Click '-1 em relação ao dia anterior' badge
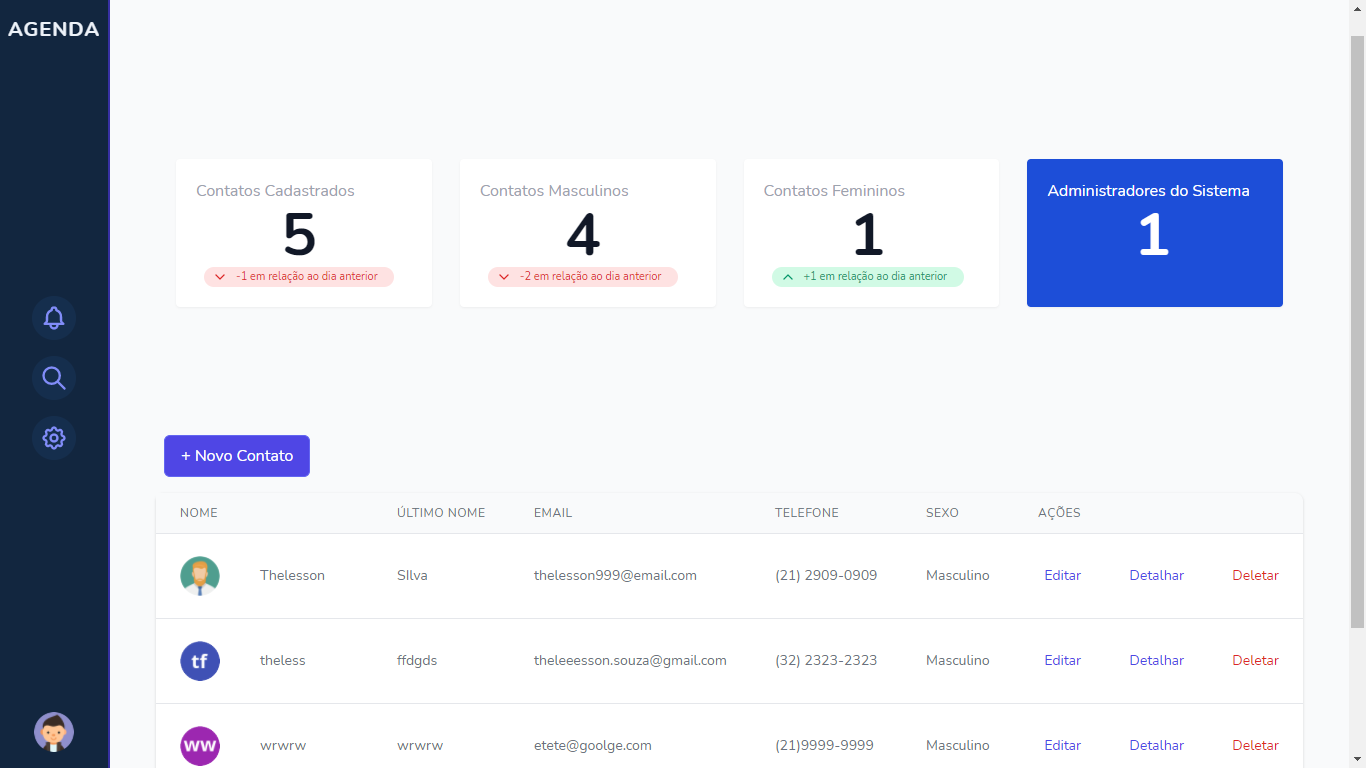 (x=299, y=277)
